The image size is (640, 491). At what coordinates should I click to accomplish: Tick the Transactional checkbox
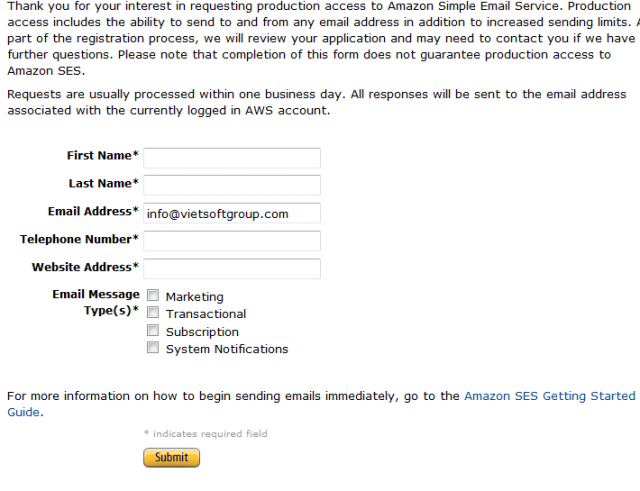pos(154,313)
